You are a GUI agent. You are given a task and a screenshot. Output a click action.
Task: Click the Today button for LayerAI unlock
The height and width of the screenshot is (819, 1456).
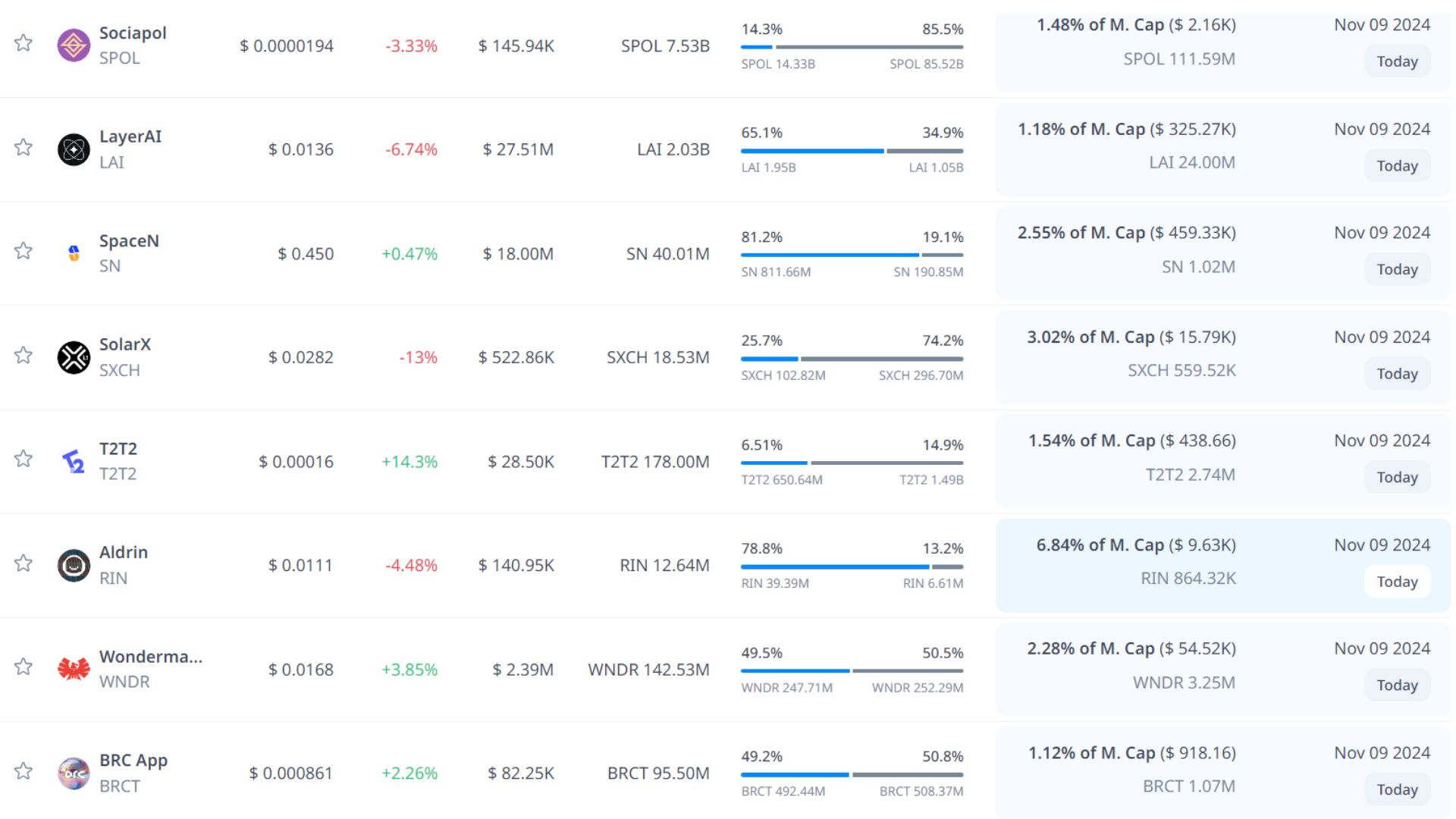coord(1397,166)
